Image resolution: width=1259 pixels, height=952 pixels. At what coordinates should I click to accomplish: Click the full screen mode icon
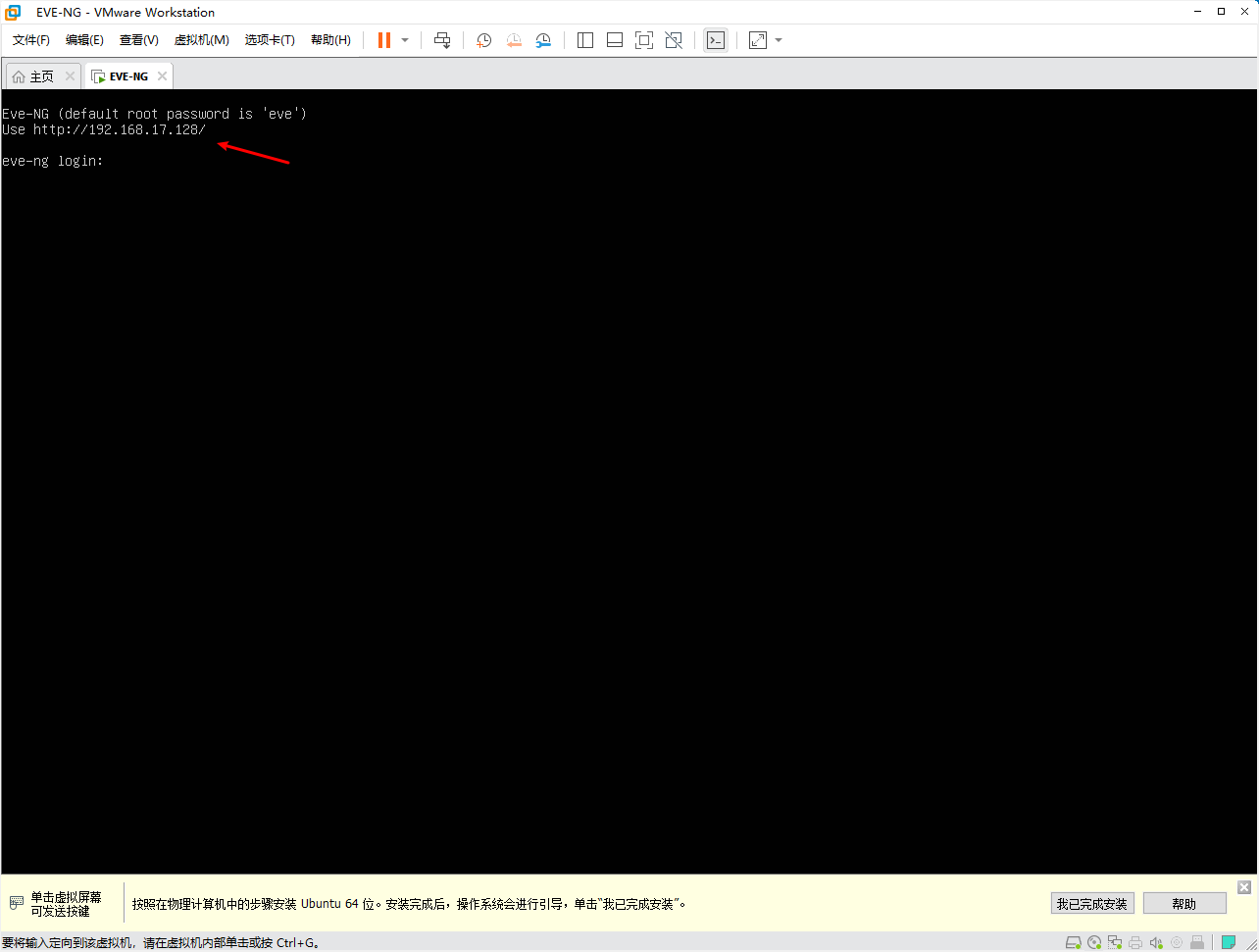644,40
